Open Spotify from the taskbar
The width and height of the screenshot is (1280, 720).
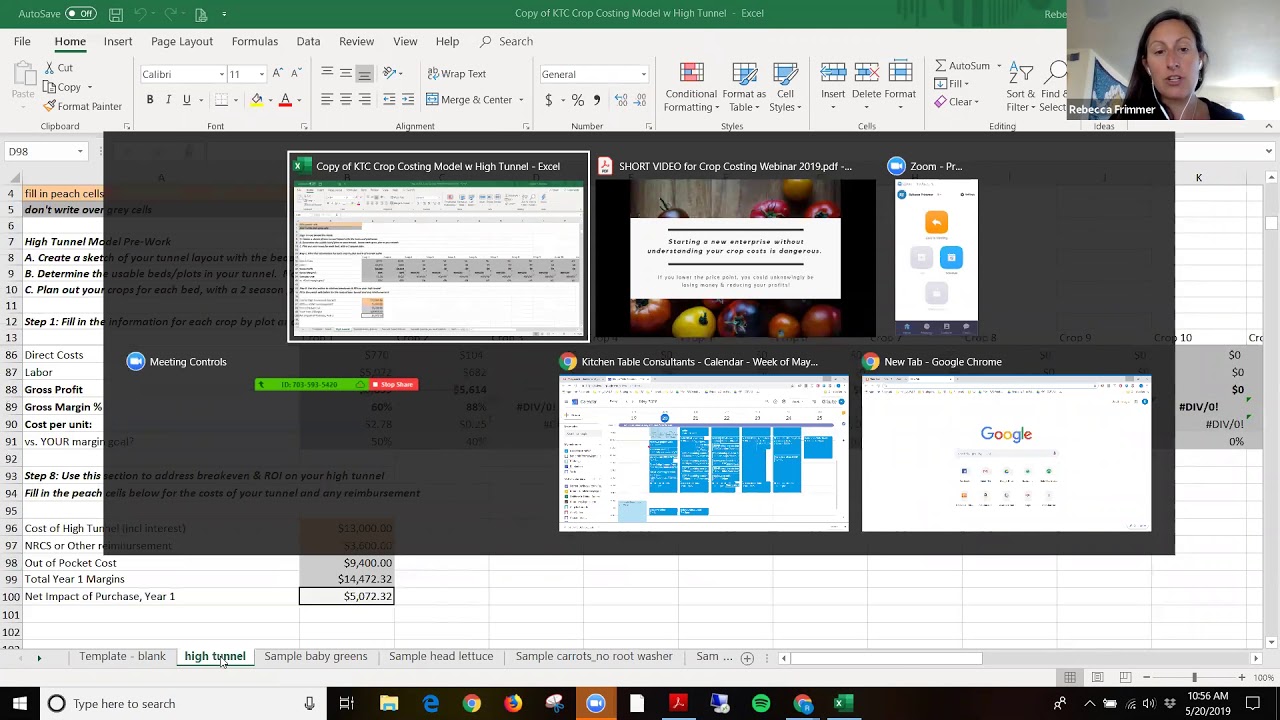(761, 704)
